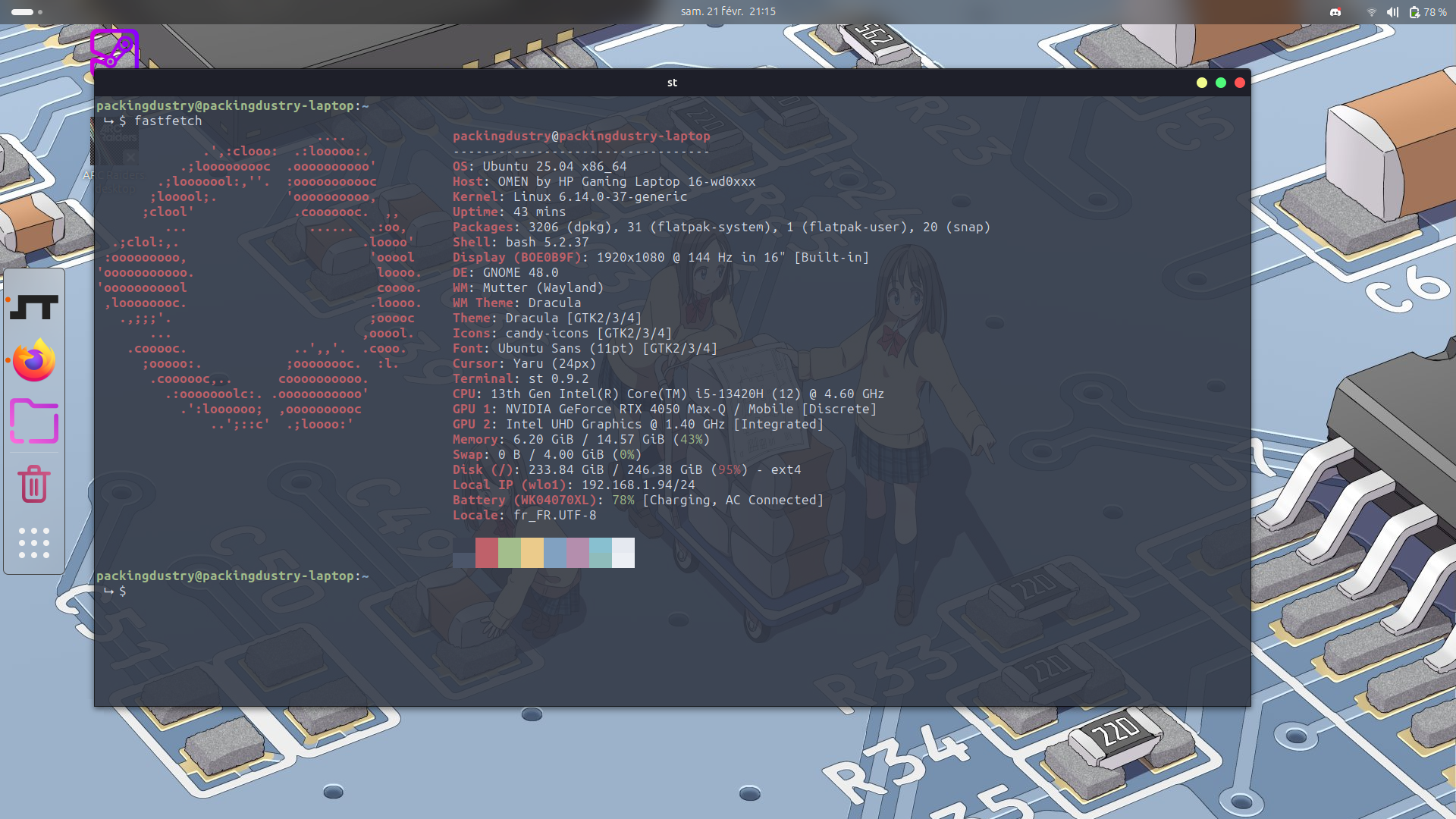Viewport: 1456px width, 819px height.
Task: Click the yellow color swatch
Action: 532,553
